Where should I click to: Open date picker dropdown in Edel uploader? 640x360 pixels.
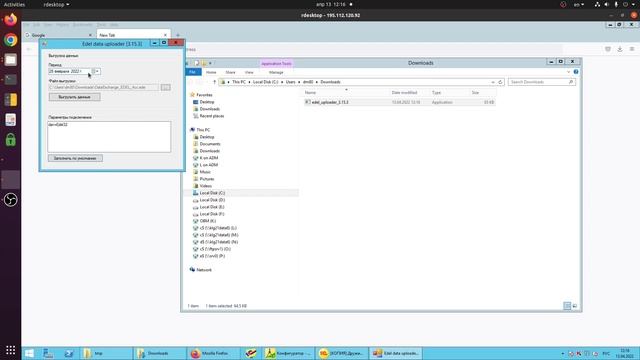(x=96, y=71)
